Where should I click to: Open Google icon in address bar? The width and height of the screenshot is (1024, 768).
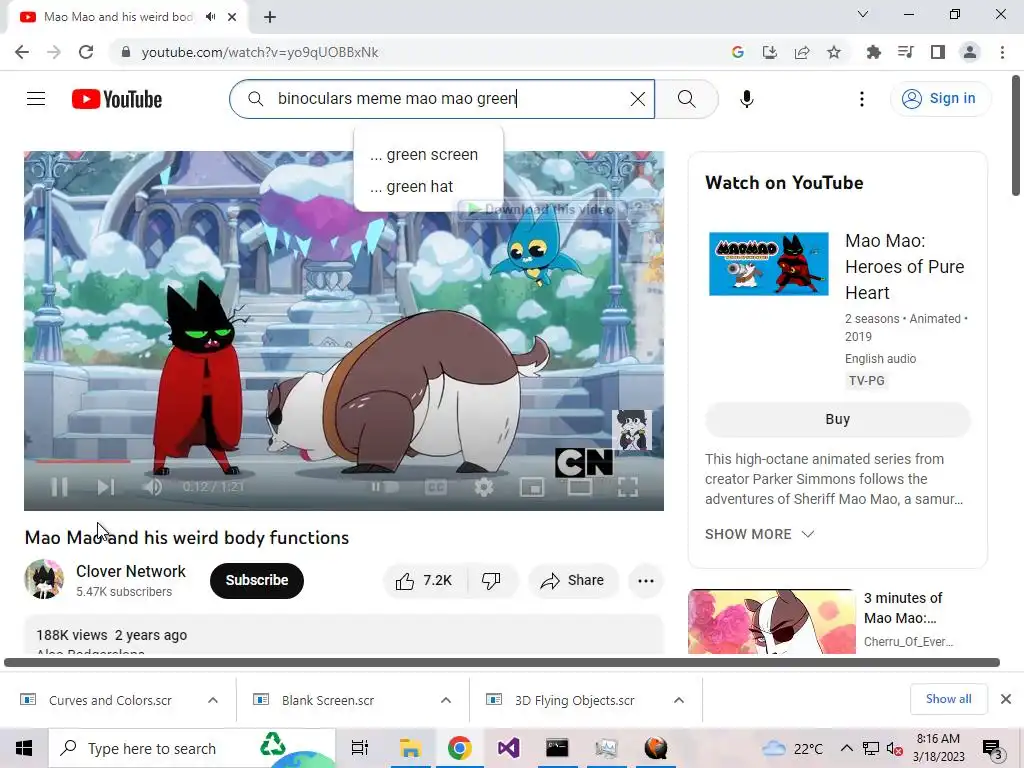click(x=738, y=52)
